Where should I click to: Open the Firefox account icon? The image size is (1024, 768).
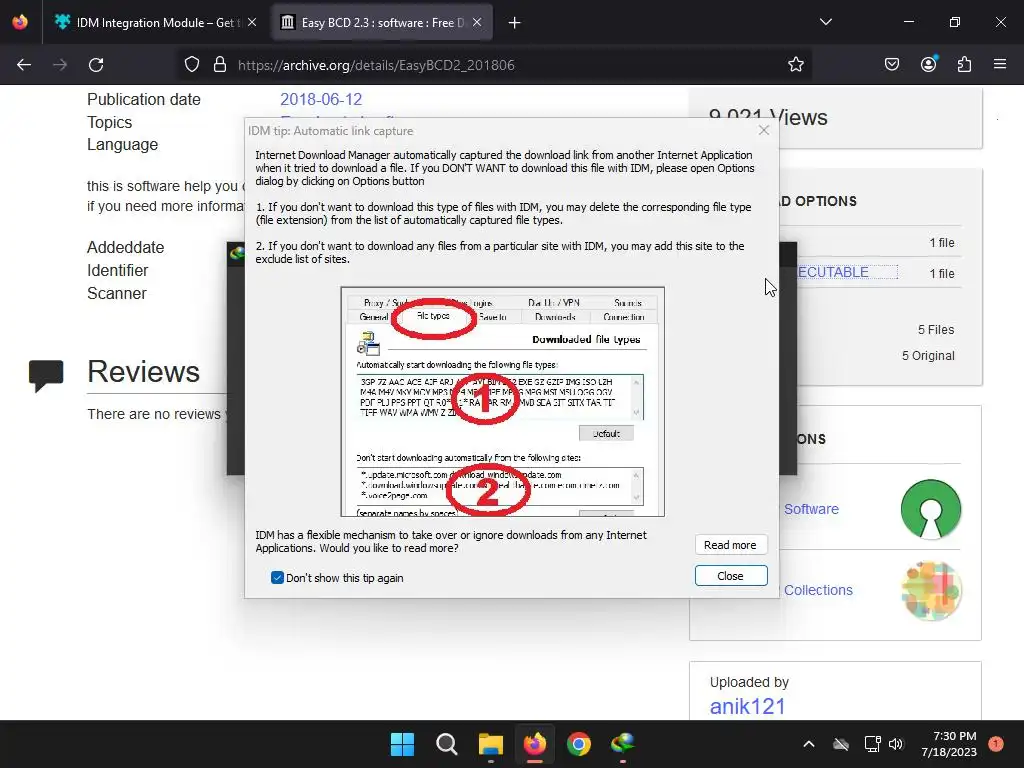point(928,64)
